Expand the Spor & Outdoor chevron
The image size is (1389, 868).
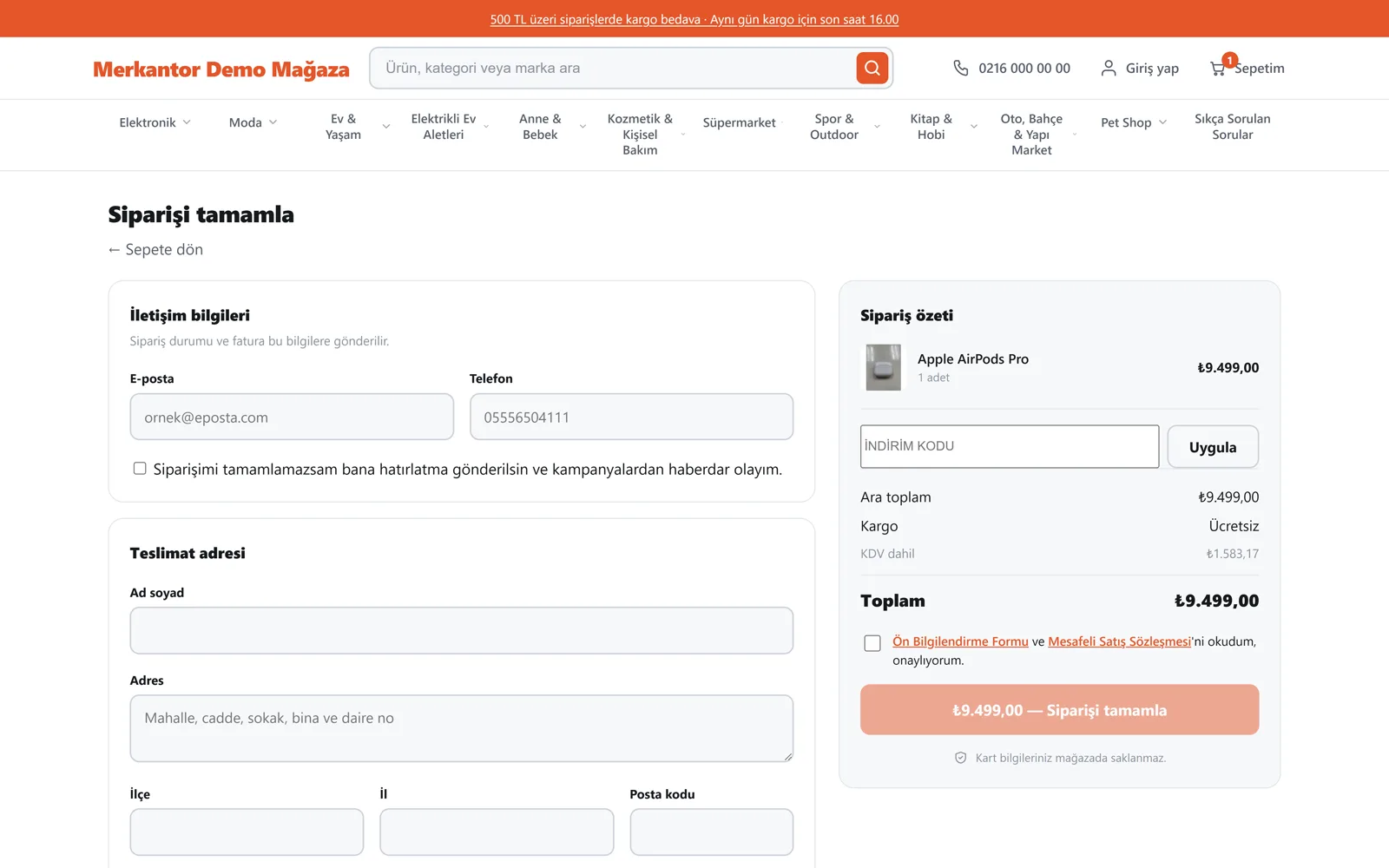[x=877, y=127]
